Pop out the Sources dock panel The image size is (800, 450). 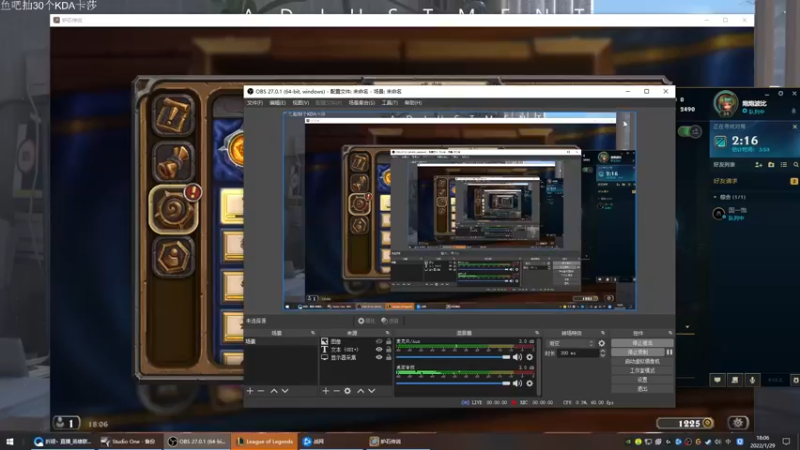[387, 333]
